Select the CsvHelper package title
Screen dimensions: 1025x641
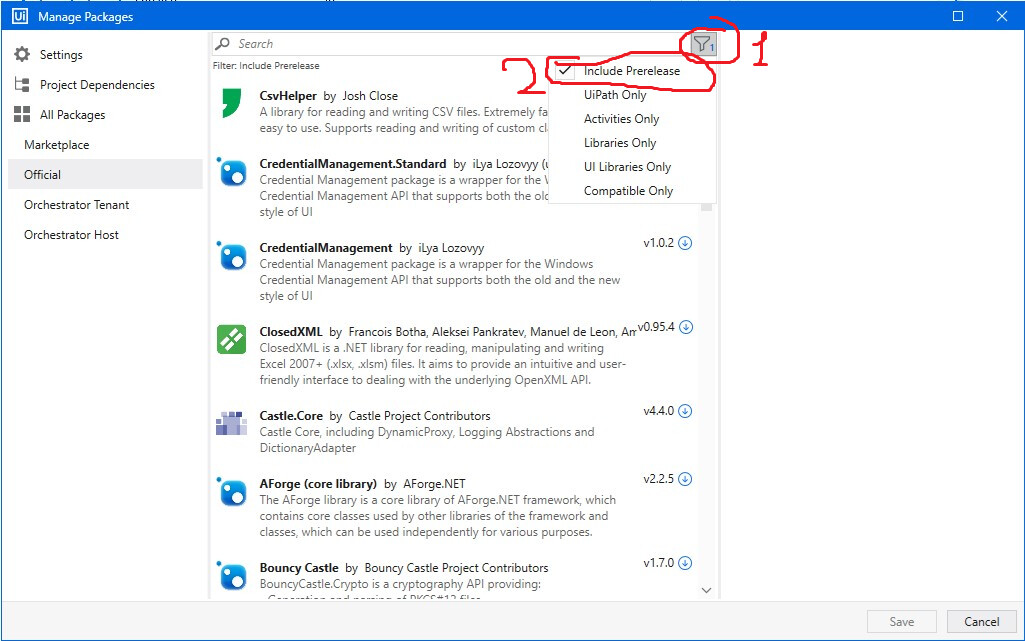[x=288, y=95]
